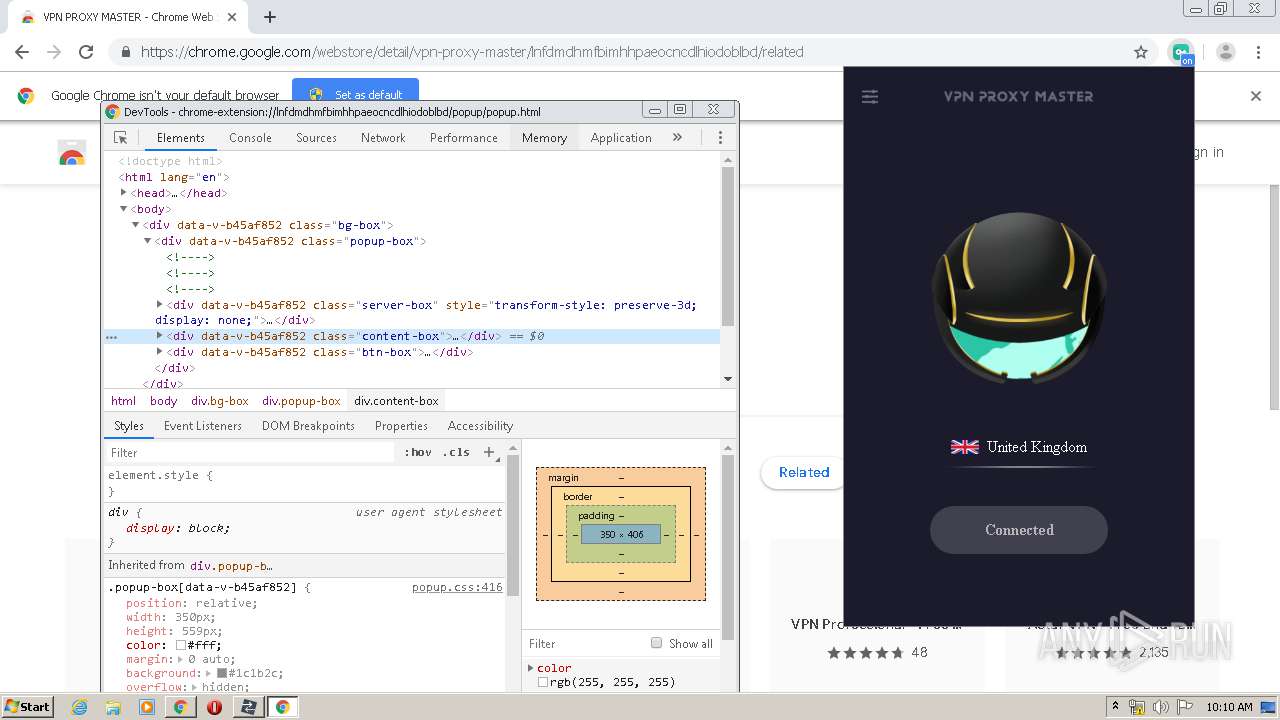Expand the computed color property
The width and height of the screenshot is (1280, 720).
[531, 668]
